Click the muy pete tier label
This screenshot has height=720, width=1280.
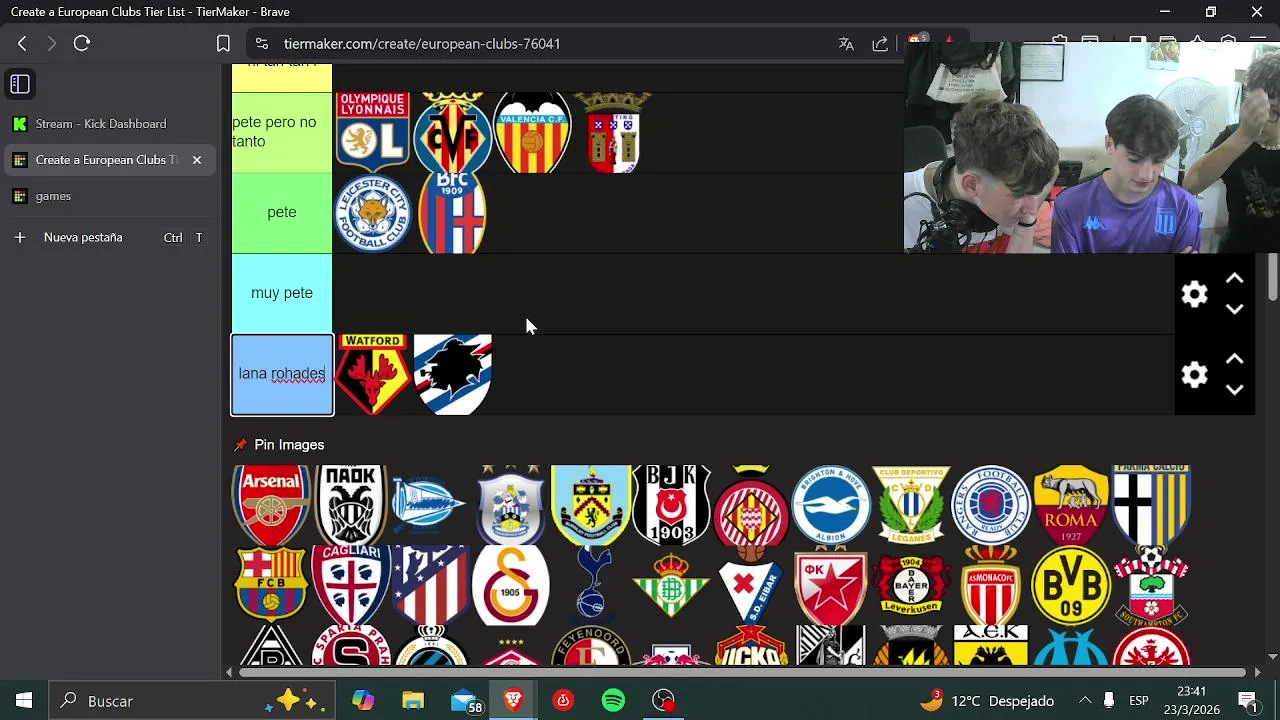282,293
